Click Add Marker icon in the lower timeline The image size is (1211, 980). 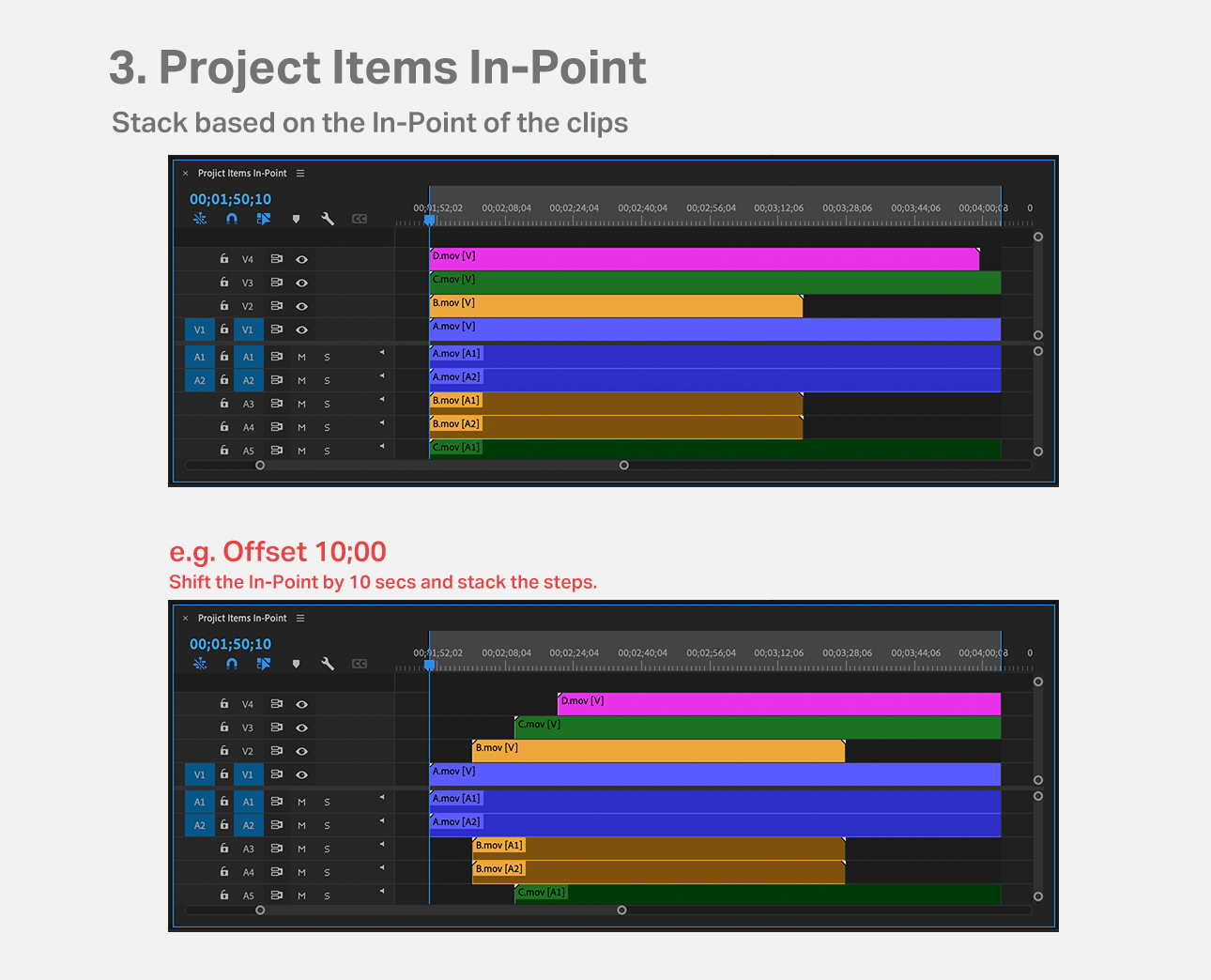pos(296,664)
